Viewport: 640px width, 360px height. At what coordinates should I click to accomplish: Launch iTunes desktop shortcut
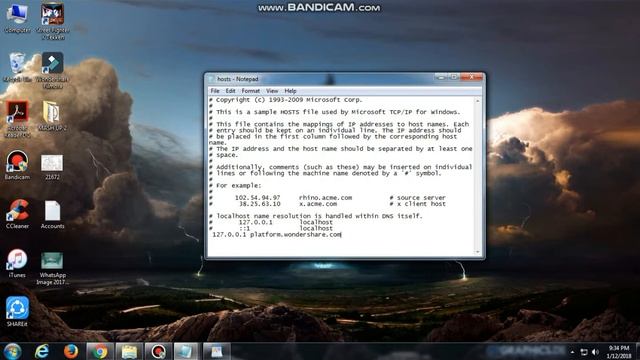tap(17, 263)
